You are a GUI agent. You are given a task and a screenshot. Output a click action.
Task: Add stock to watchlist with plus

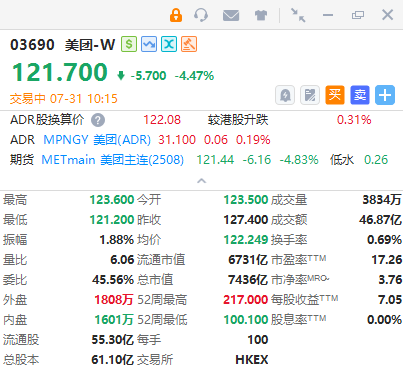pyautogui.click(x=385, y=95)
